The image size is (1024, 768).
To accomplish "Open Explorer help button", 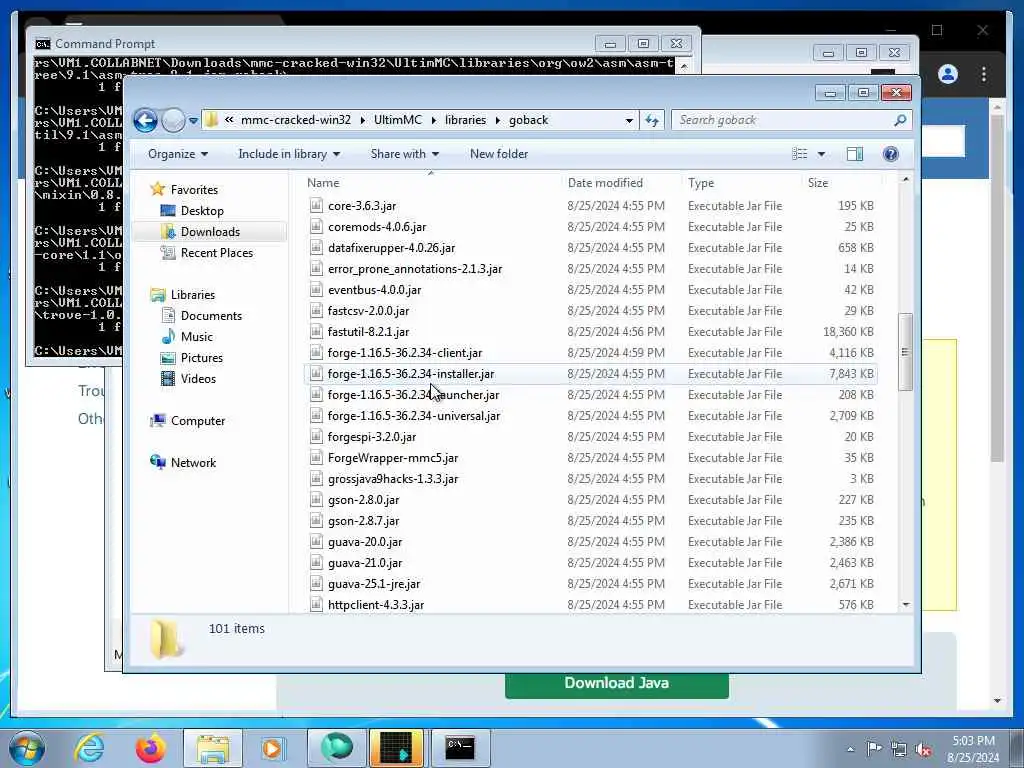I will (890, 154).
